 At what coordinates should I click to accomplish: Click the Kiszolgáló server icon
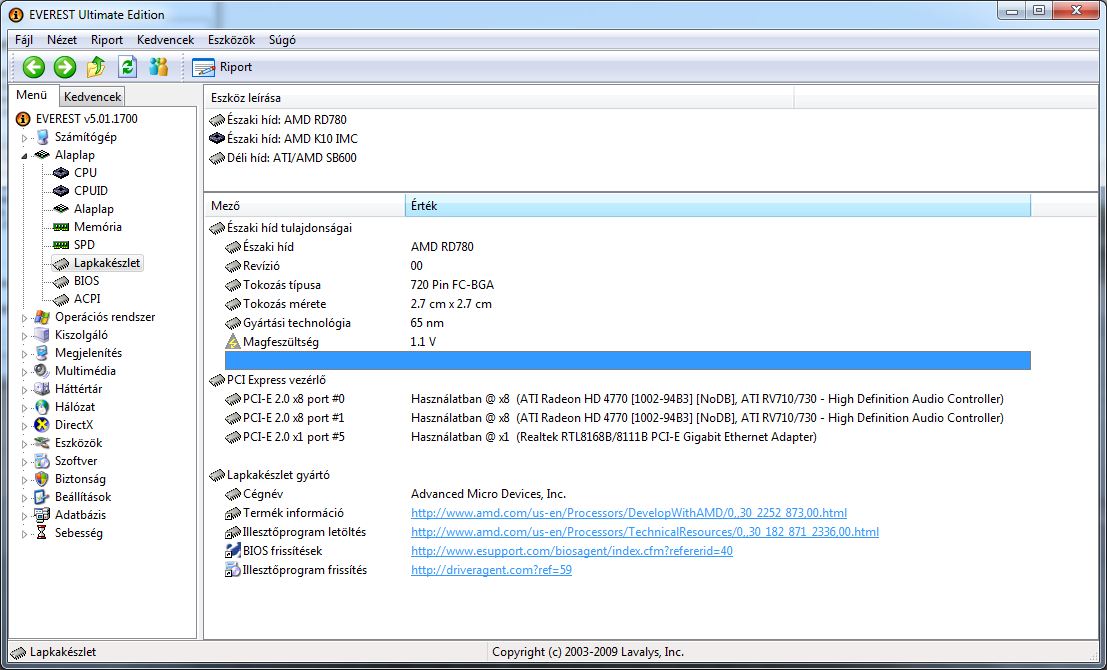[42, 335]
